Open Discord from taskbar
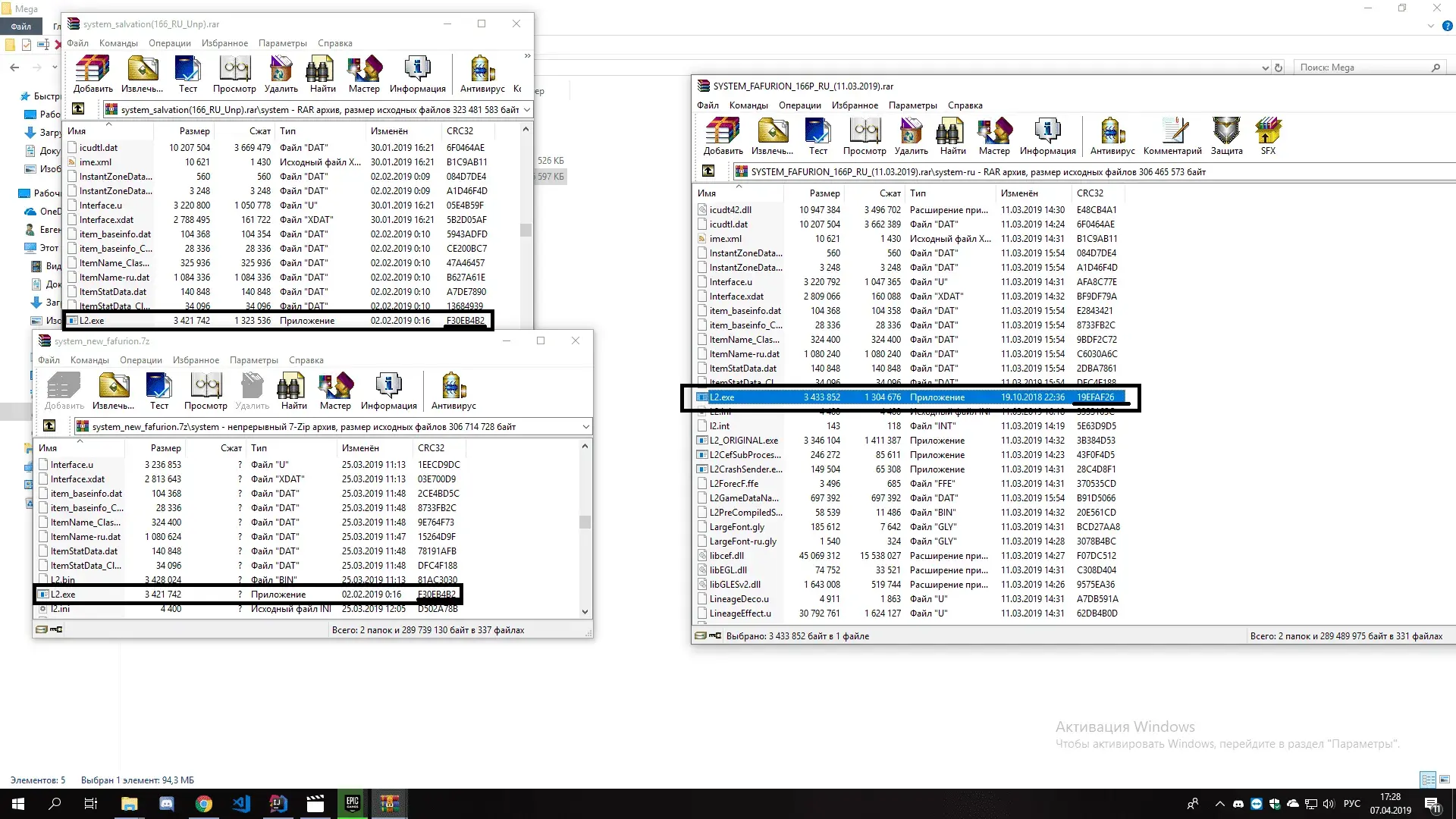The image size is (1456, 819). point(167,804)
